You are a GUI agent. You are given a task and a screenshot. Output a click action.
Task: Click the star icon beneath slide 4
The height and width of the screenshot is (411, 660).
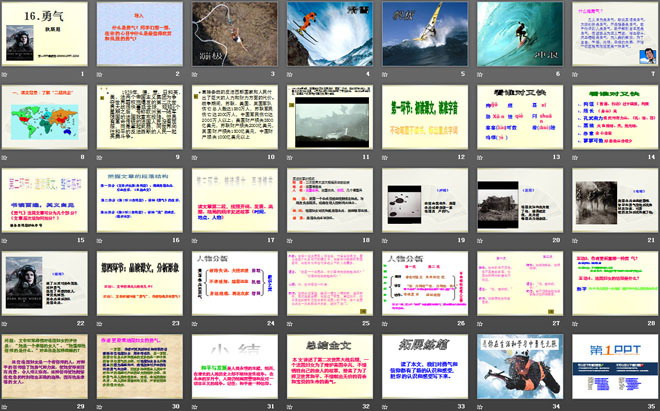(290, 75)
